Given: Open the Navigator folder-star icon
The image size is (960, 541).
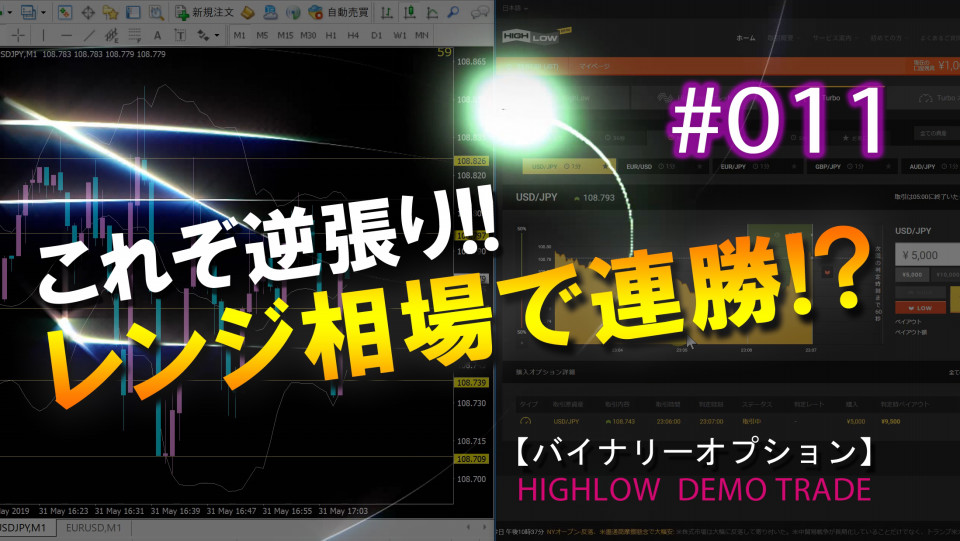Looking at the screenshot, I should [x=111, y=12].
